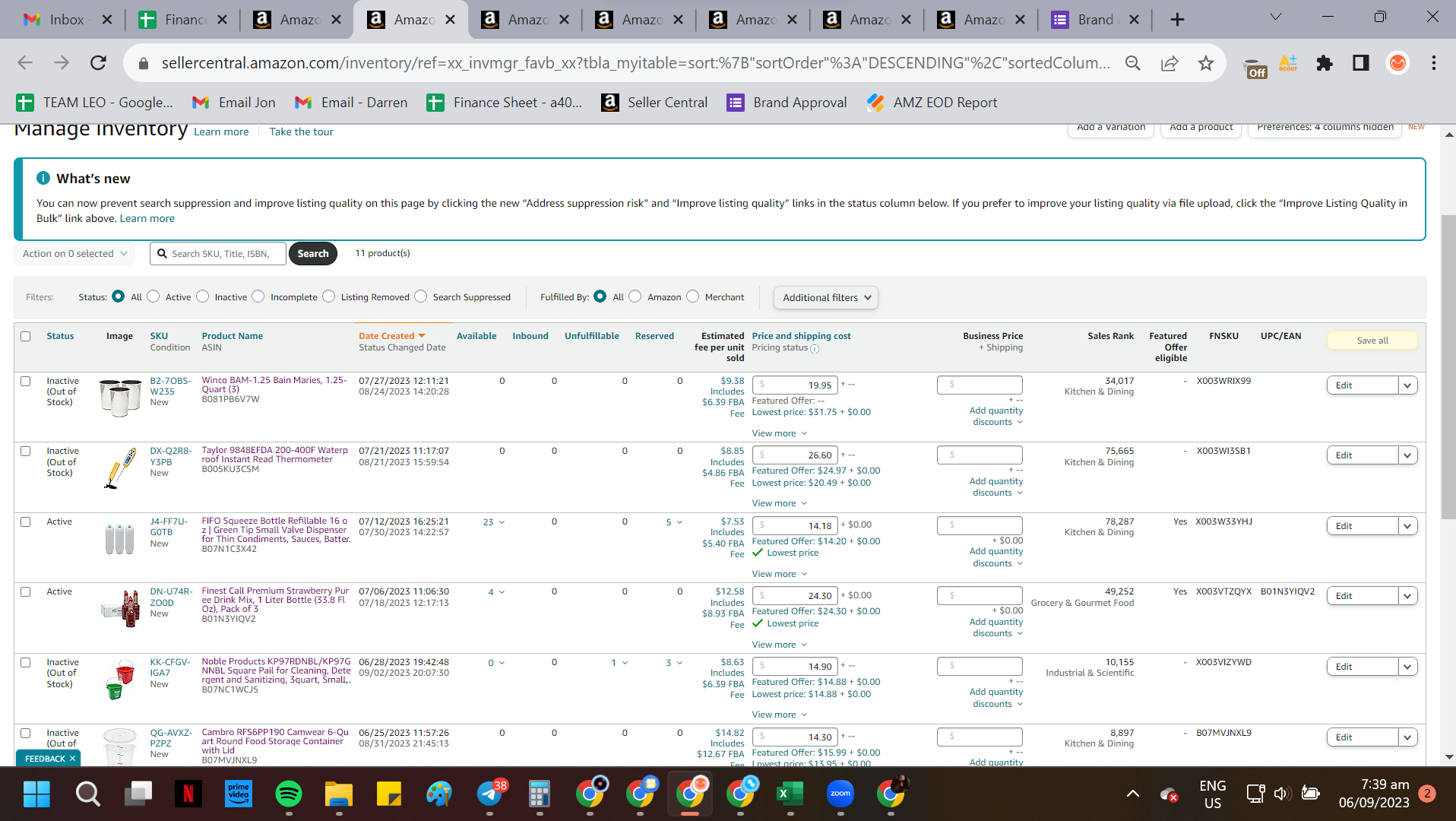
Task: Open Edit dropdown arrow for Winco Bain Maries
Action: tap(1407, 385)
